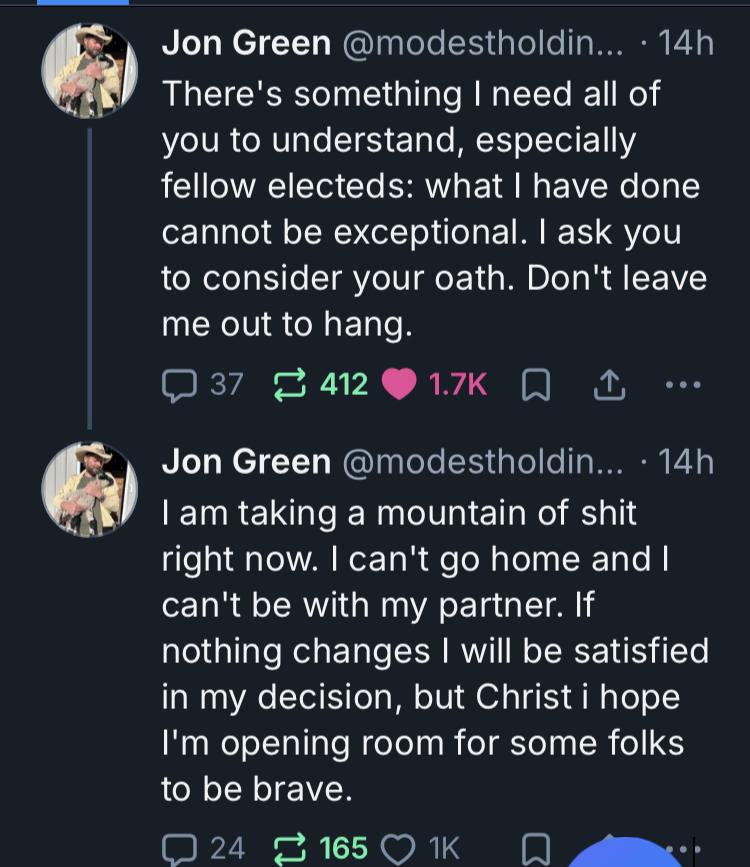750x867 pixels.
Task: Click the repost icon showing 412
Action: coord(291,384)
